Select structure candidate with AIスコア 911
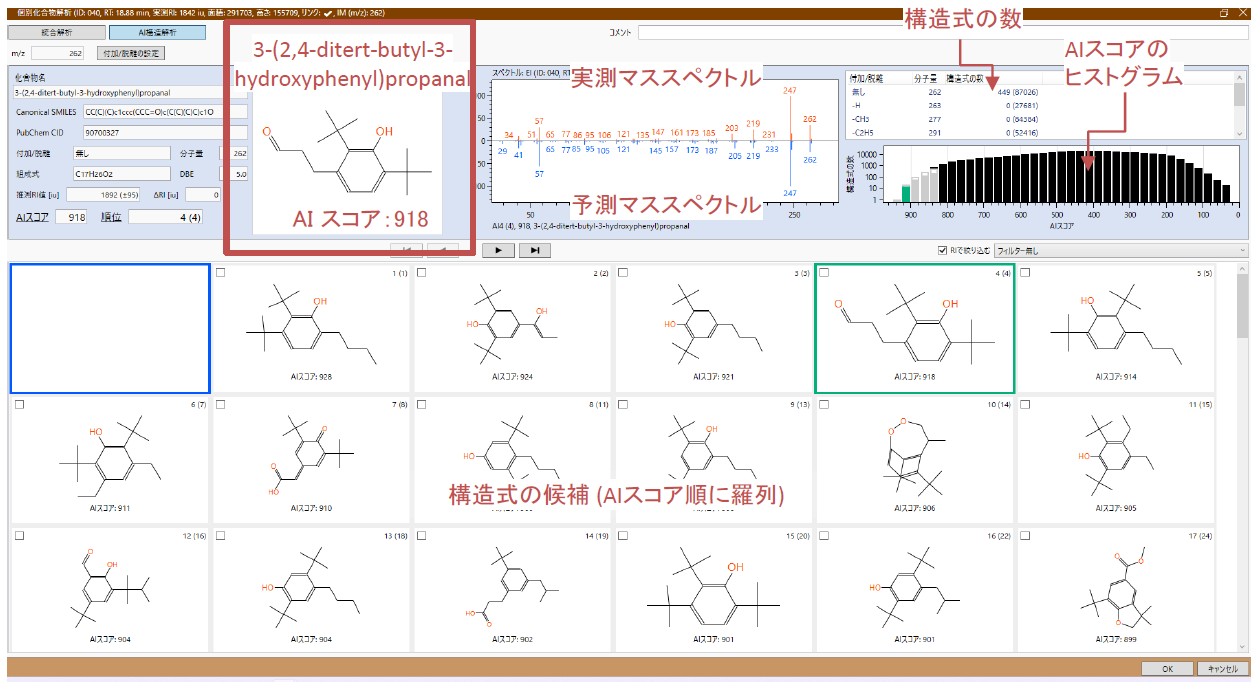This screenshot has height=687, width=1255. [x=110, y=460]
